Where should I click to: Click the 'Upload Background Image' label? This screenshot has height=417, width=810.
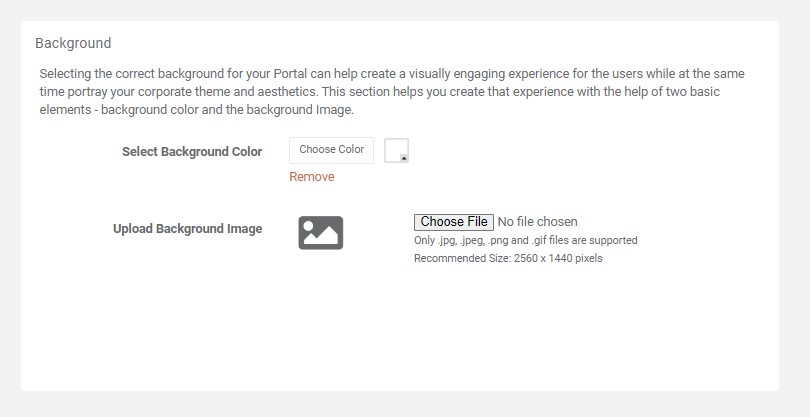(x=187, y=229)
